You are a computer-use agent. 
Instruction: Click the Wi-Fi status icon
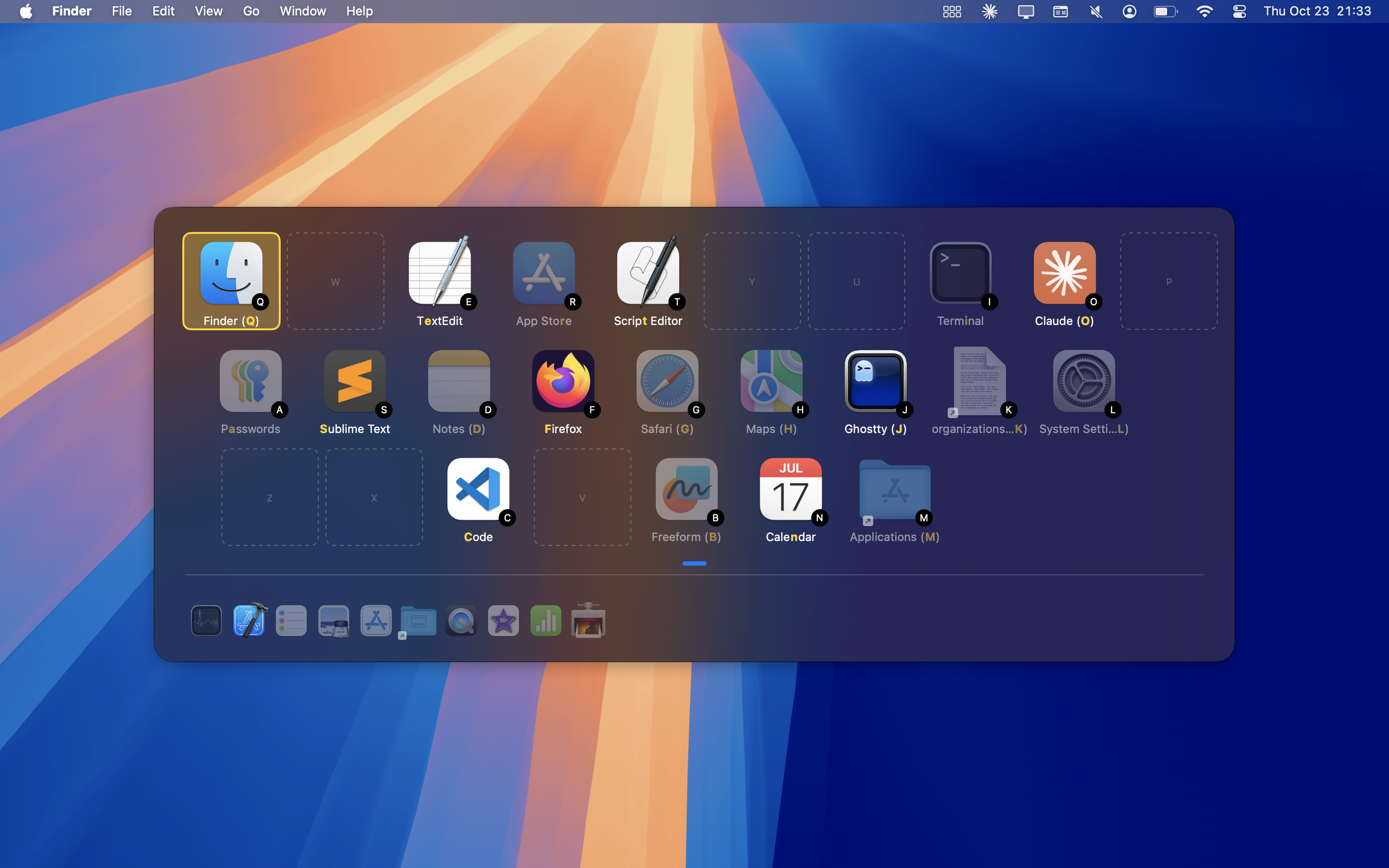coord(1204,12)
